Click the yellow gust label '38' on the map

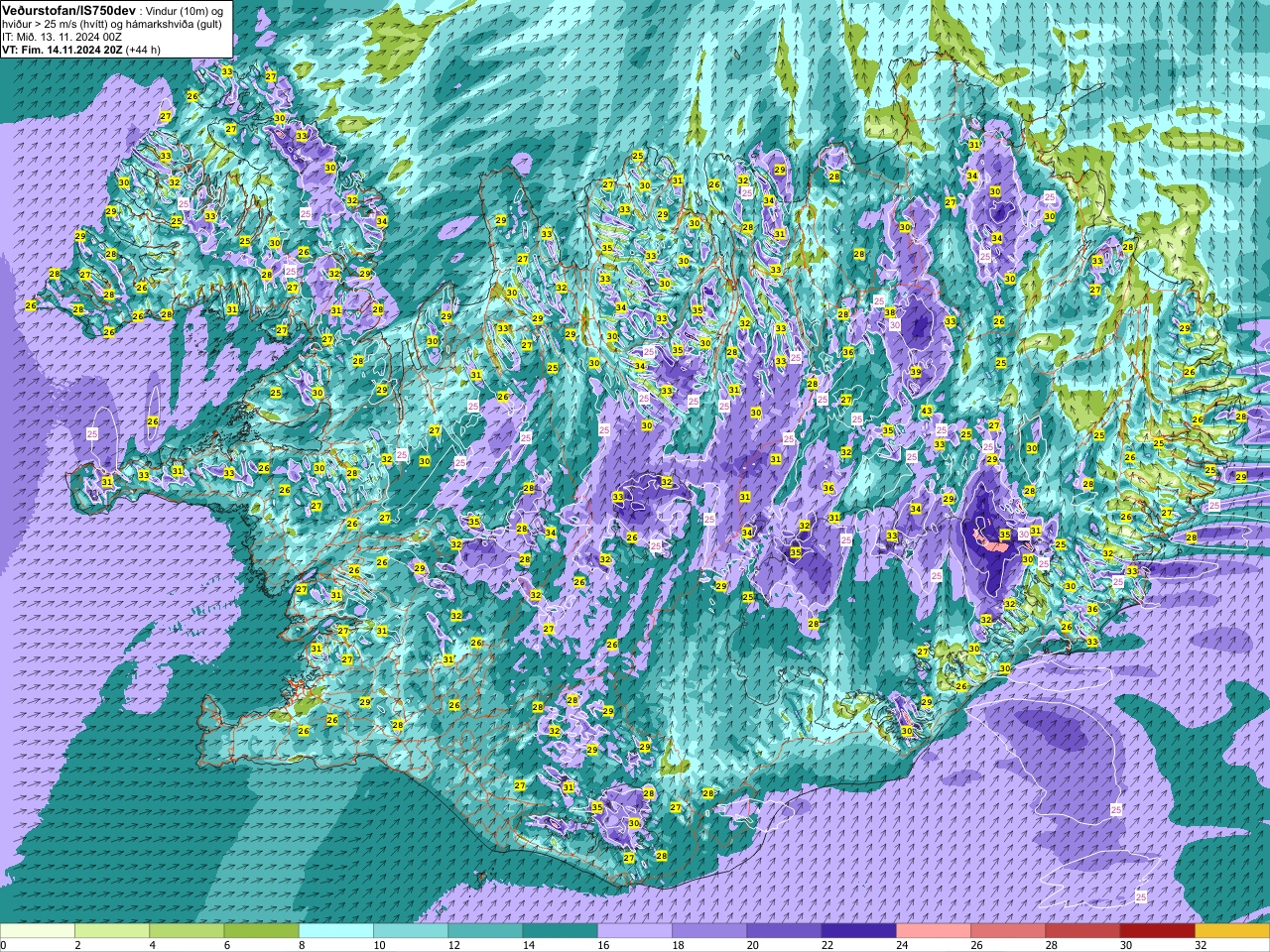tap(890, 312)
